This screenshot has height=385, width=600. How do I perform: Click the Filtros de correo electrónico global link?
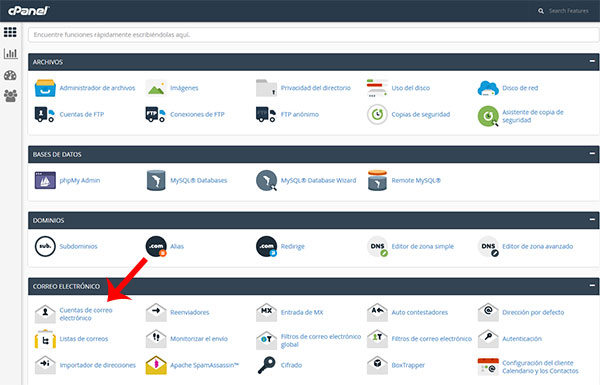[321, 341]
